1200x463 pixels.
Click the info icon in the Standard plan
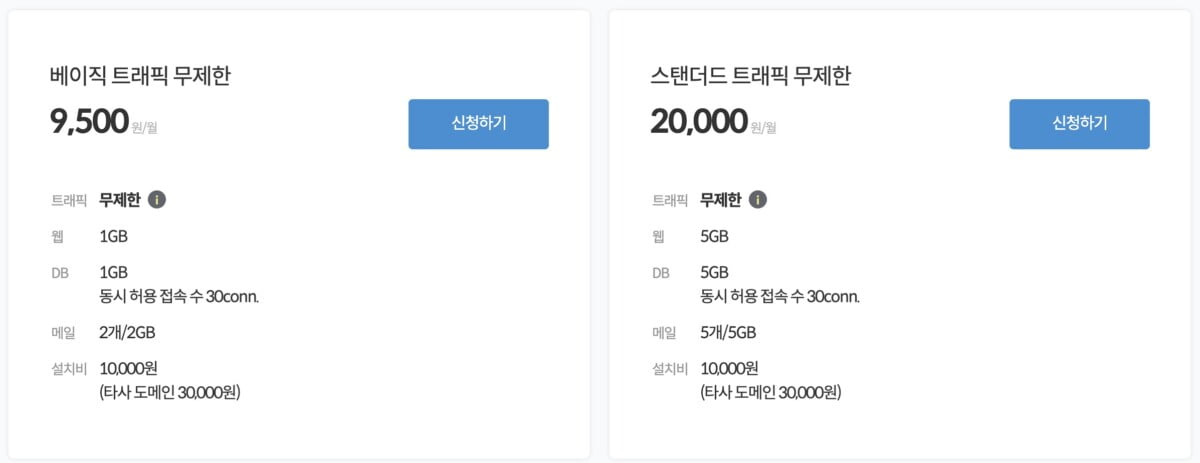(x=758, y=200)
